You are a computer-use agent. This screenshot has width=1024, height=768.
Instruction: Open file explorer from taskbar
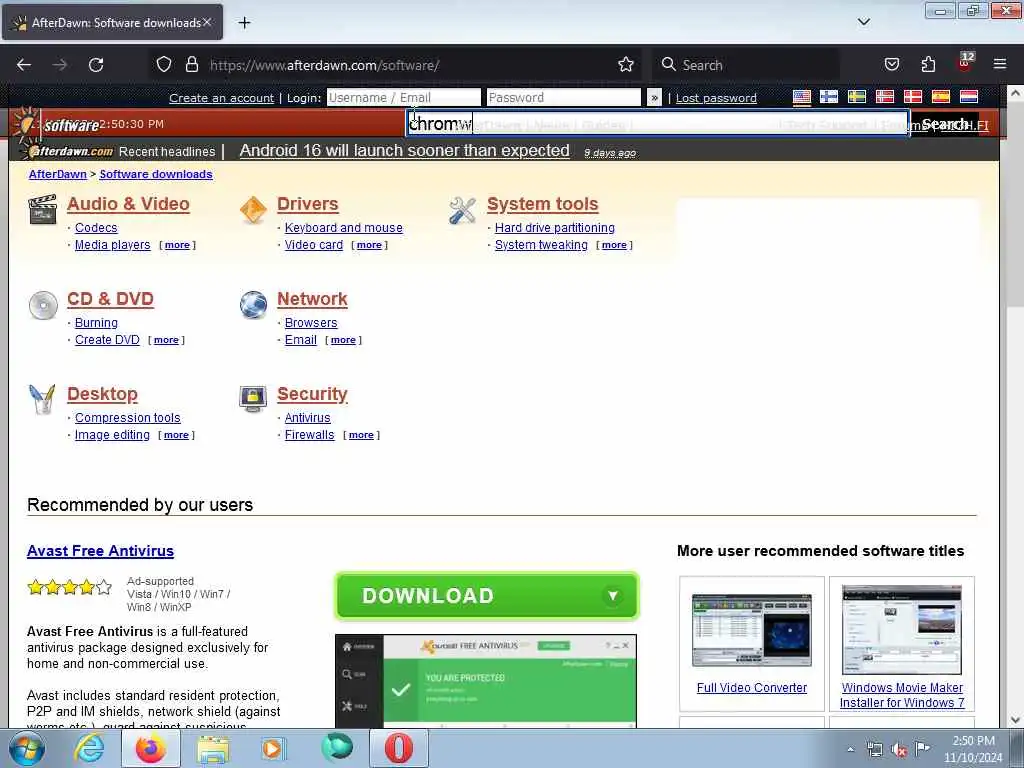click(x=213, y=749)
